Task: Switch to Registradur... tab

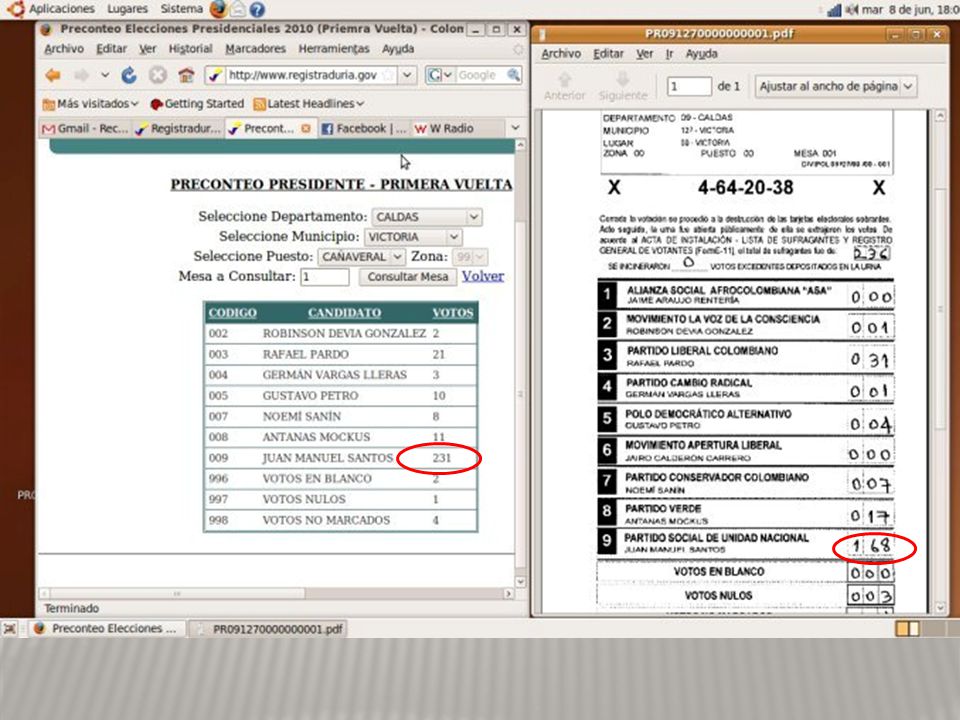Action: 178,129
